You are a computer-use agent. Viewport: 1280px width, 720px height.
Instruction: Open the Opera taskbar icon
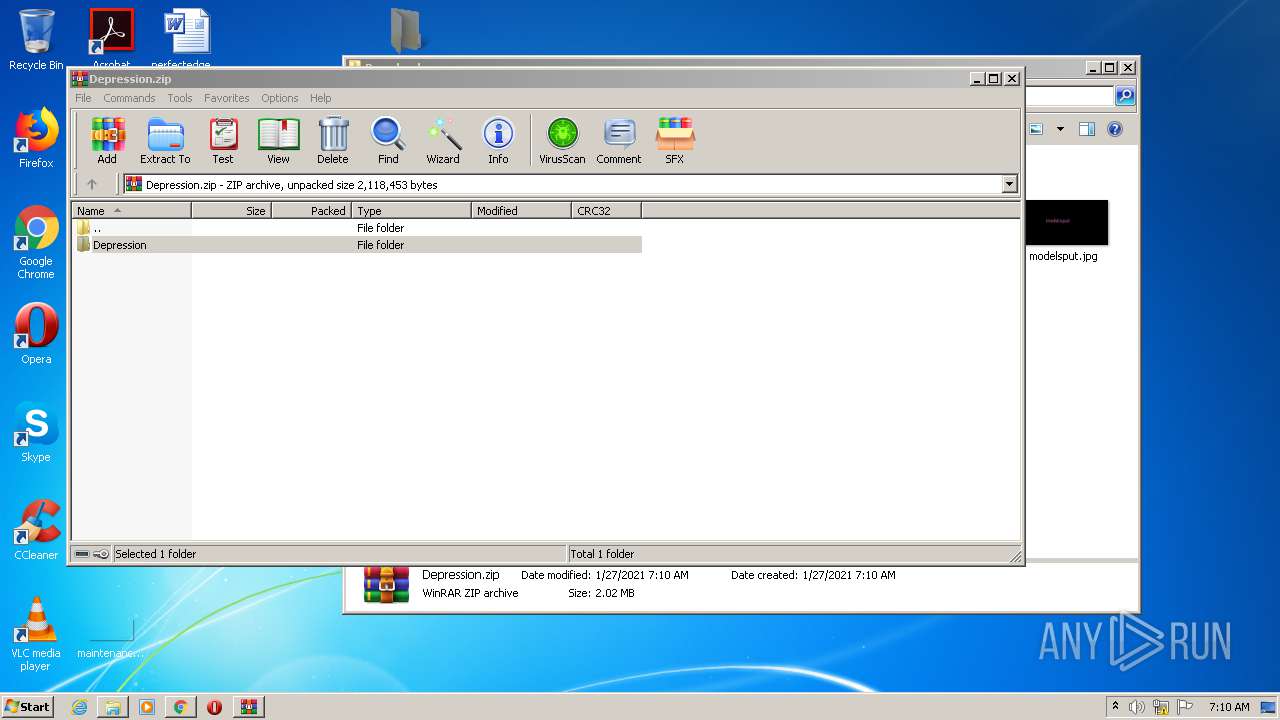[x=214, y=707]
